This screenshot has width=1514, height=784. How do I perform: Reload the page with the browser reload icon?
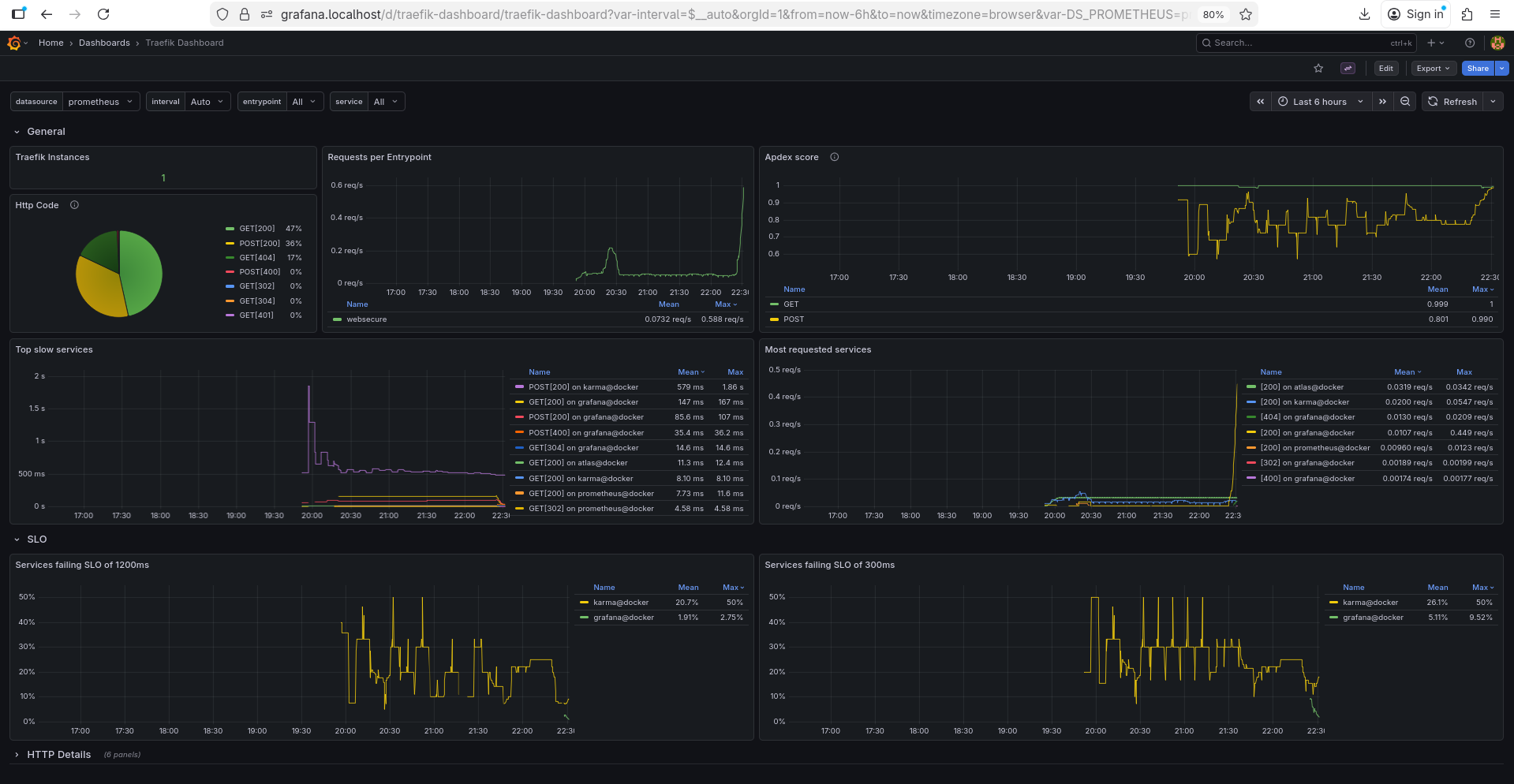point(103,14)
